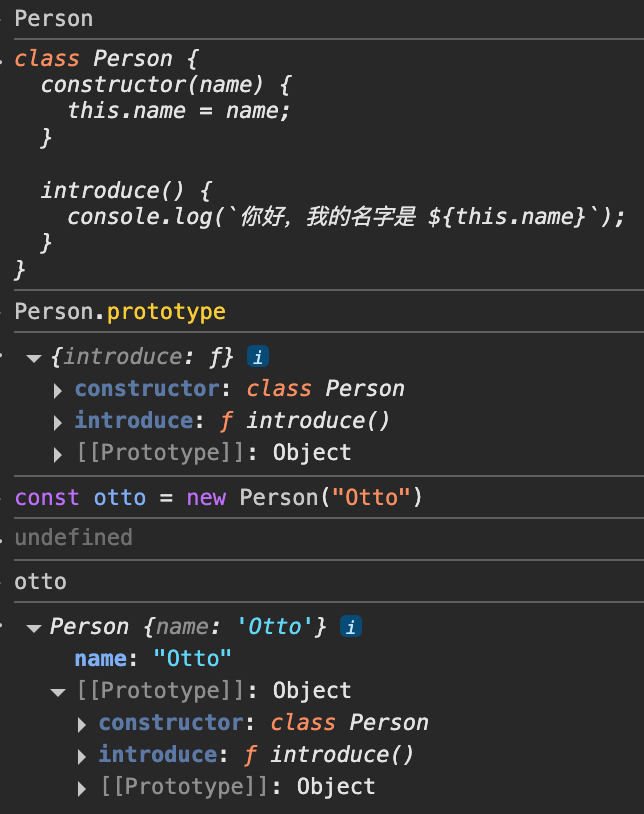Expand introduce under the {introduce: f} object

click(58, 421)
